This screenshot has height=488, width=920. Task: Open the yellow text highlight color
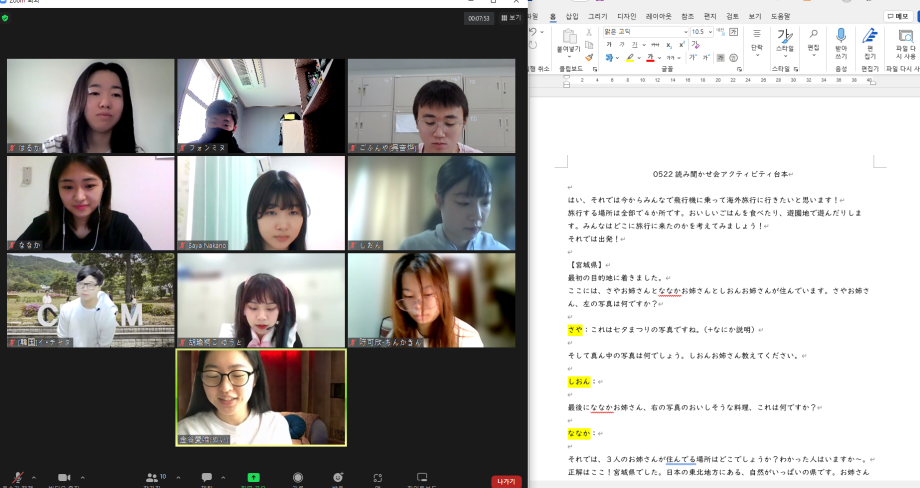point(630,58)
